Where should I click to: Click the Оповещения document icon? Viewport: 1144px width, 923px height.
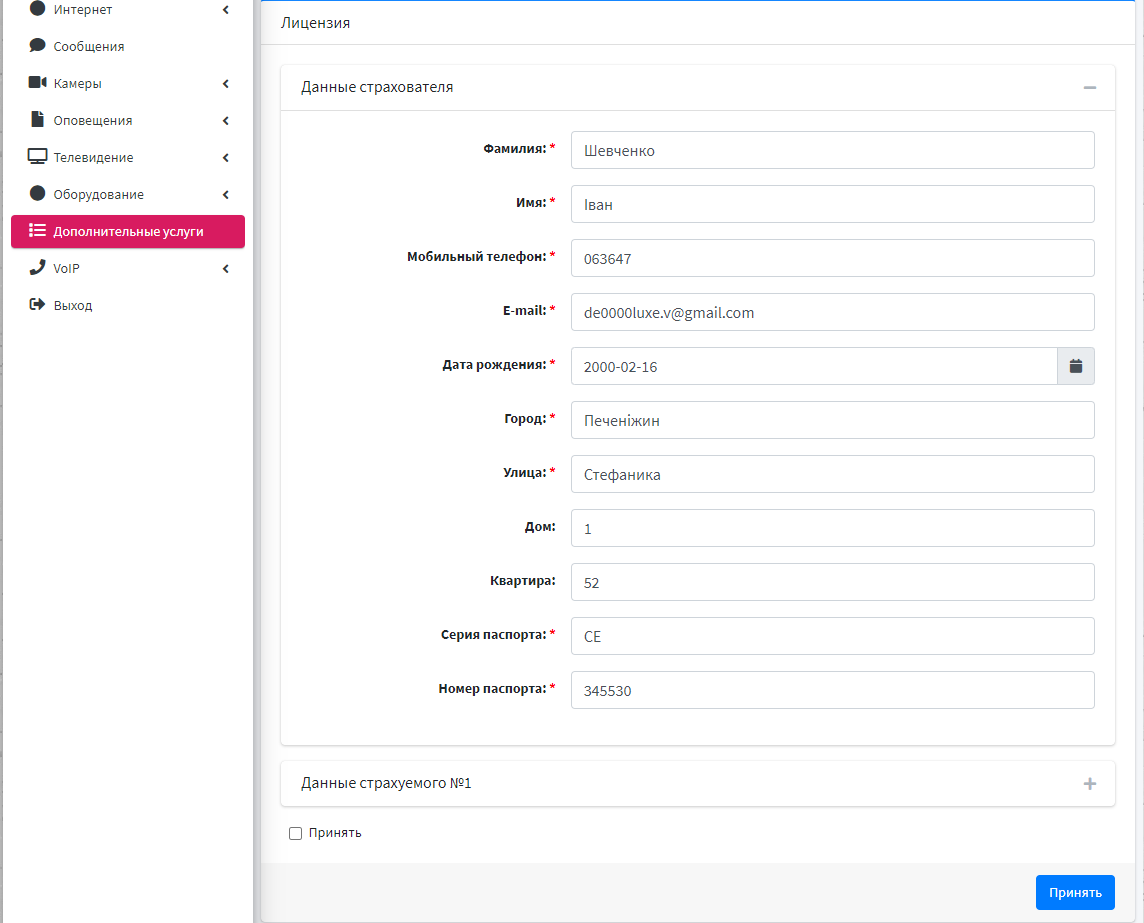[x=37, y=119]
